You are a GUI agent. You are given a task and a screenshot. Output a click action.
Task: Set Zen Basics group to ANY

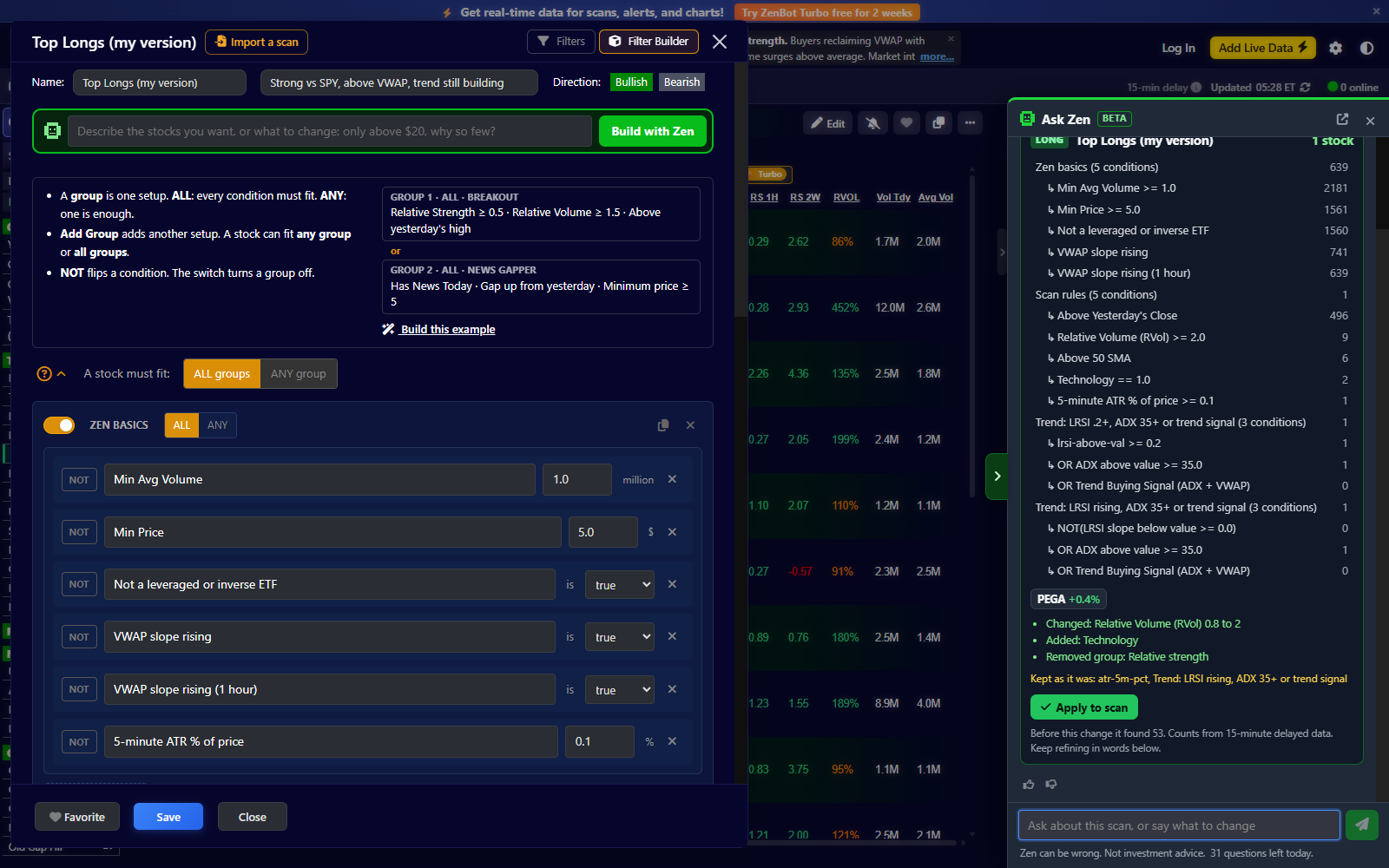(x=217, y=425)
